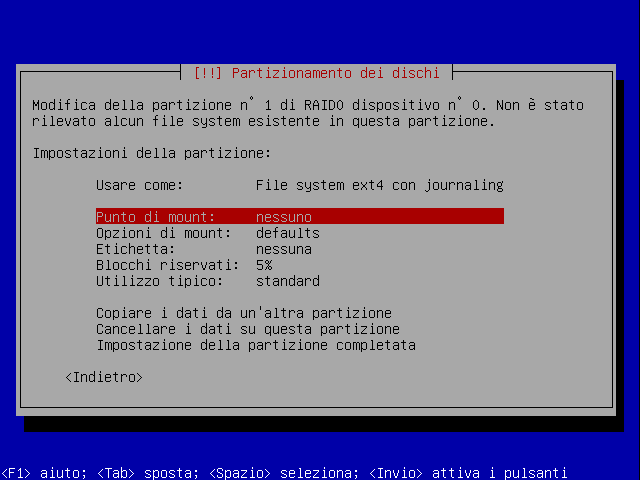Select the "Usare come:" label
Screen dimensions: 640x480
[139, 185]
